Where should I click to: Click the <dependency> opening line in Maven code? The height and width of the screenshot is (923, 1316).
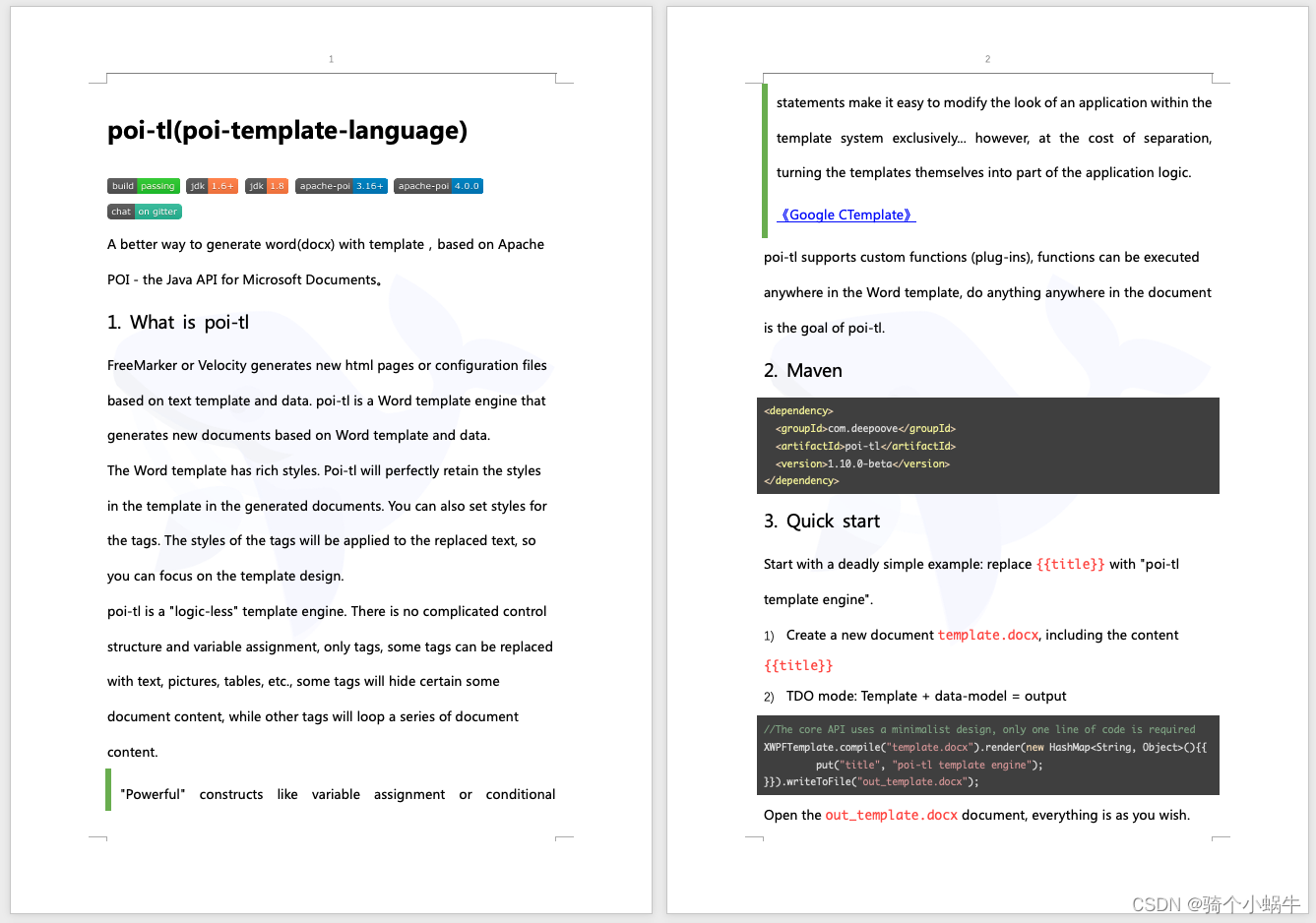(x=798, y=410)
